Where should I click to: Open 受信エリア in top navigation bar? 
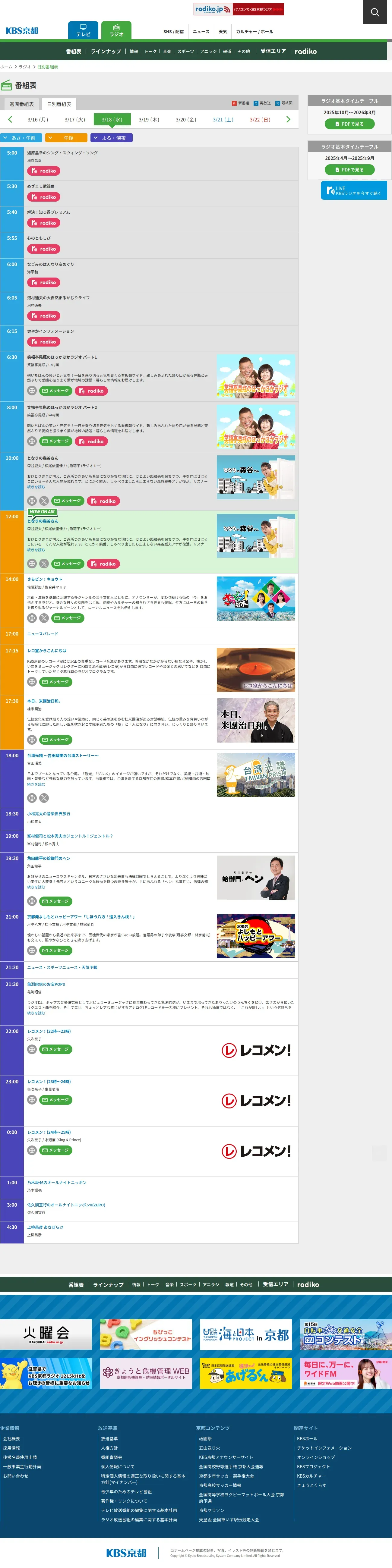click(273, 51)
